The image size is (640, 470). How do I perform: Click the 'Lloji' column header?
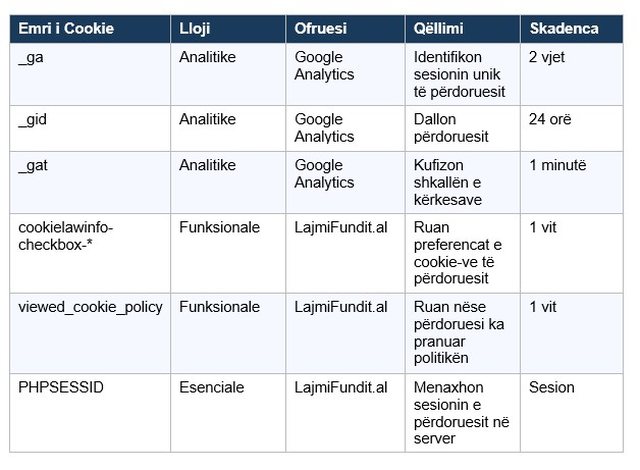tap(228, 29)
